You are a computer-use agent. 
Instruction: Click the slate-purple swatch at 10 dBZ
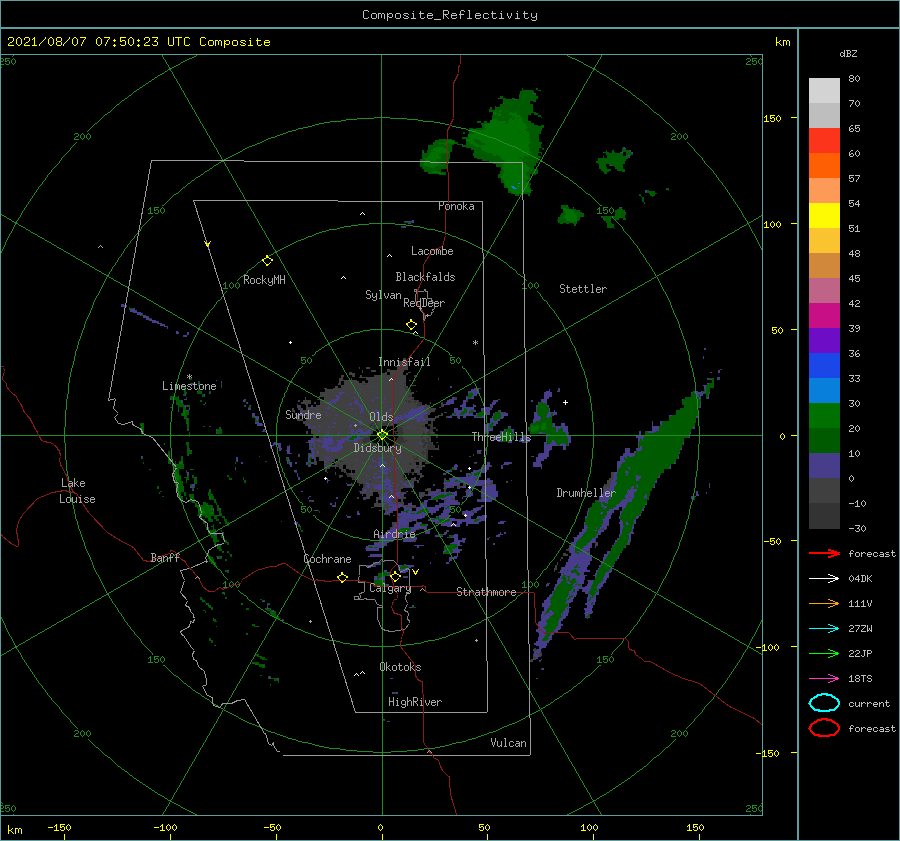824,466
